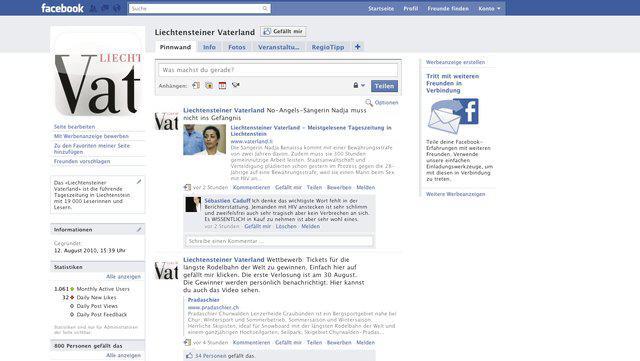Click the calendar event attach icon

tap(222, 85)
